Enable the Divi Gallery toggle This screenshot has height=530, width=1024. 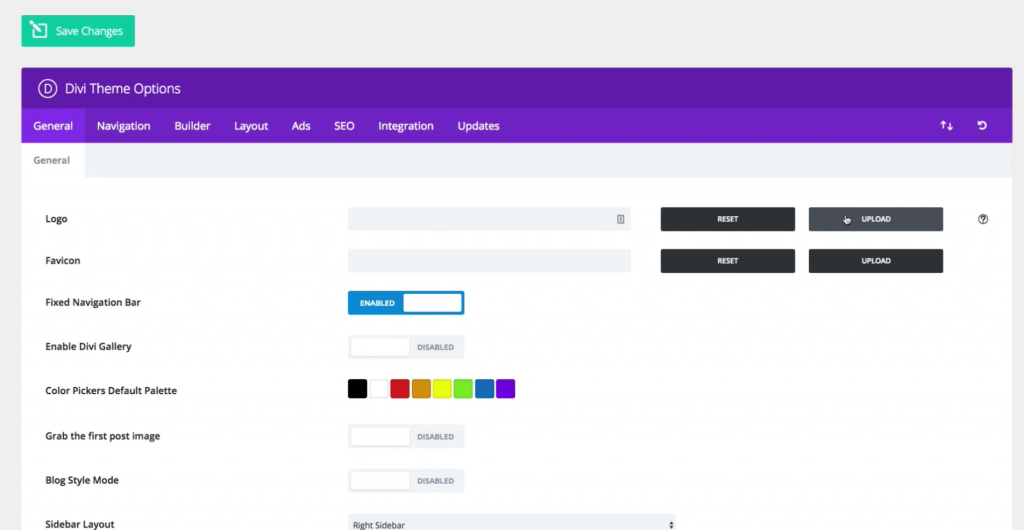[406, 347]
